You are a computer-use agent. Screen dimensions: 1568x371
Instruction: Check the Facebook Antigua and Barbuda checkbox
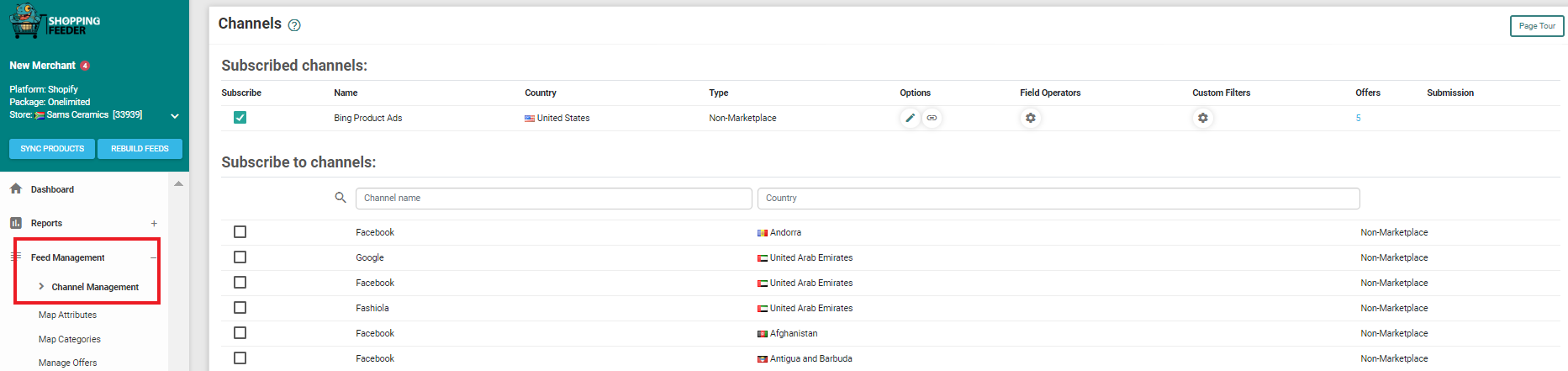[240, 358]
